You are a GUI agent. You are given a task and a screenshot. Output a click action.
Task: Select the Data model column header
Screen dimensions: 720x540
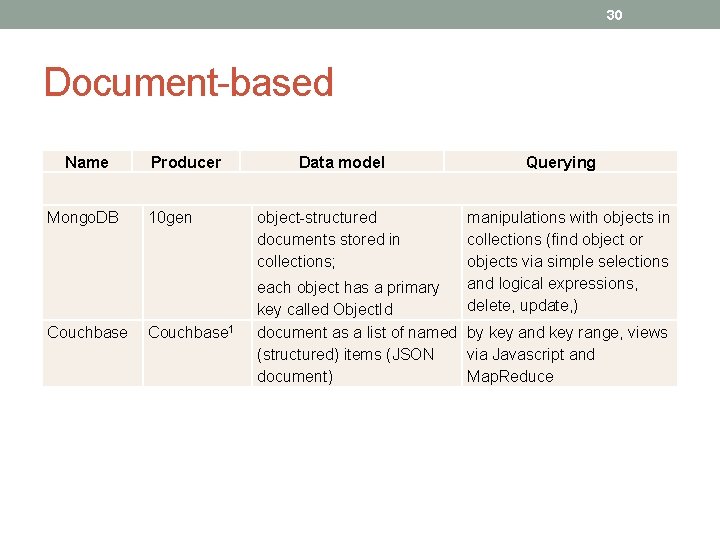pos(342,162)
